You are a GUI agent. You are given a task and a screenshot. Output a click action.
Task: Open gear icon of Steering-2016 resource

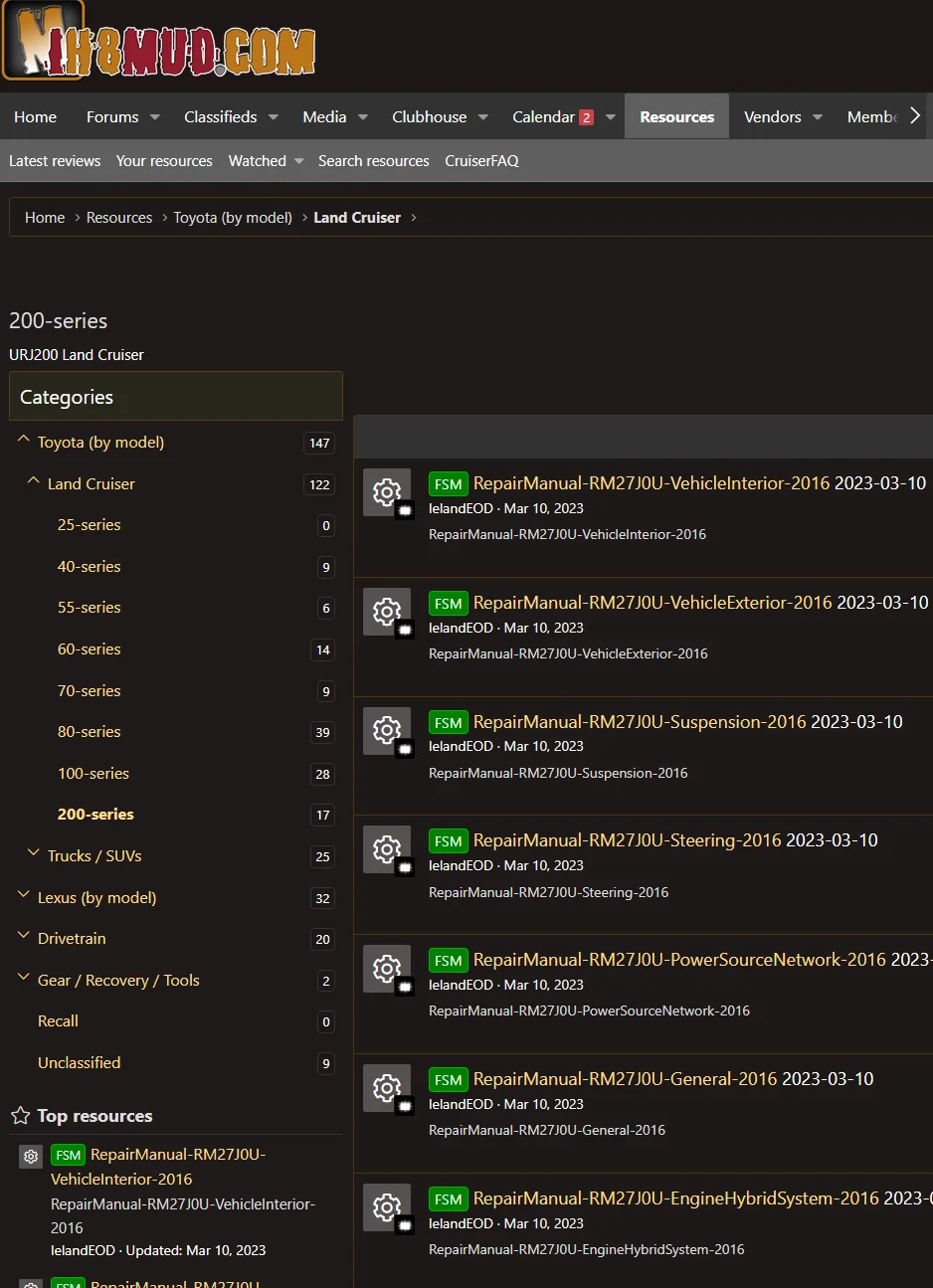[x=387, y=849]
